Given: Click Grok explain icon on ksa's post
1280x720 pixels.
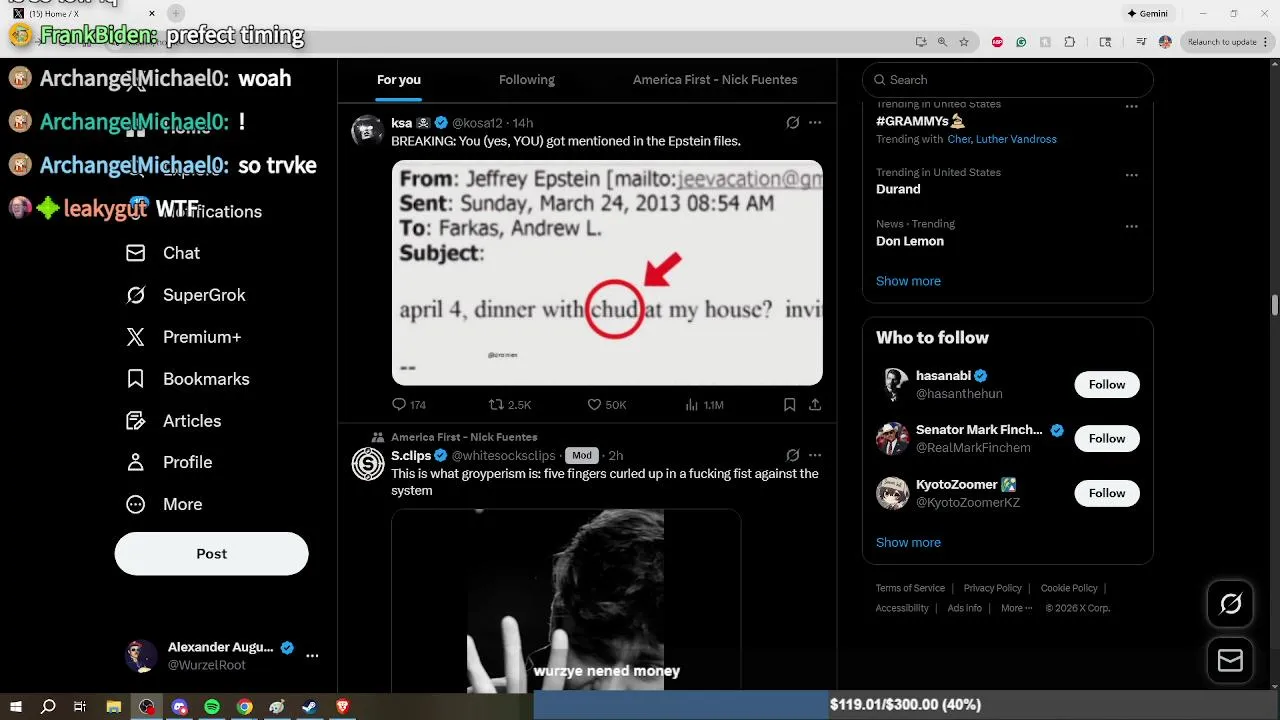Looking at the screenshot, I should pos(792,123).
